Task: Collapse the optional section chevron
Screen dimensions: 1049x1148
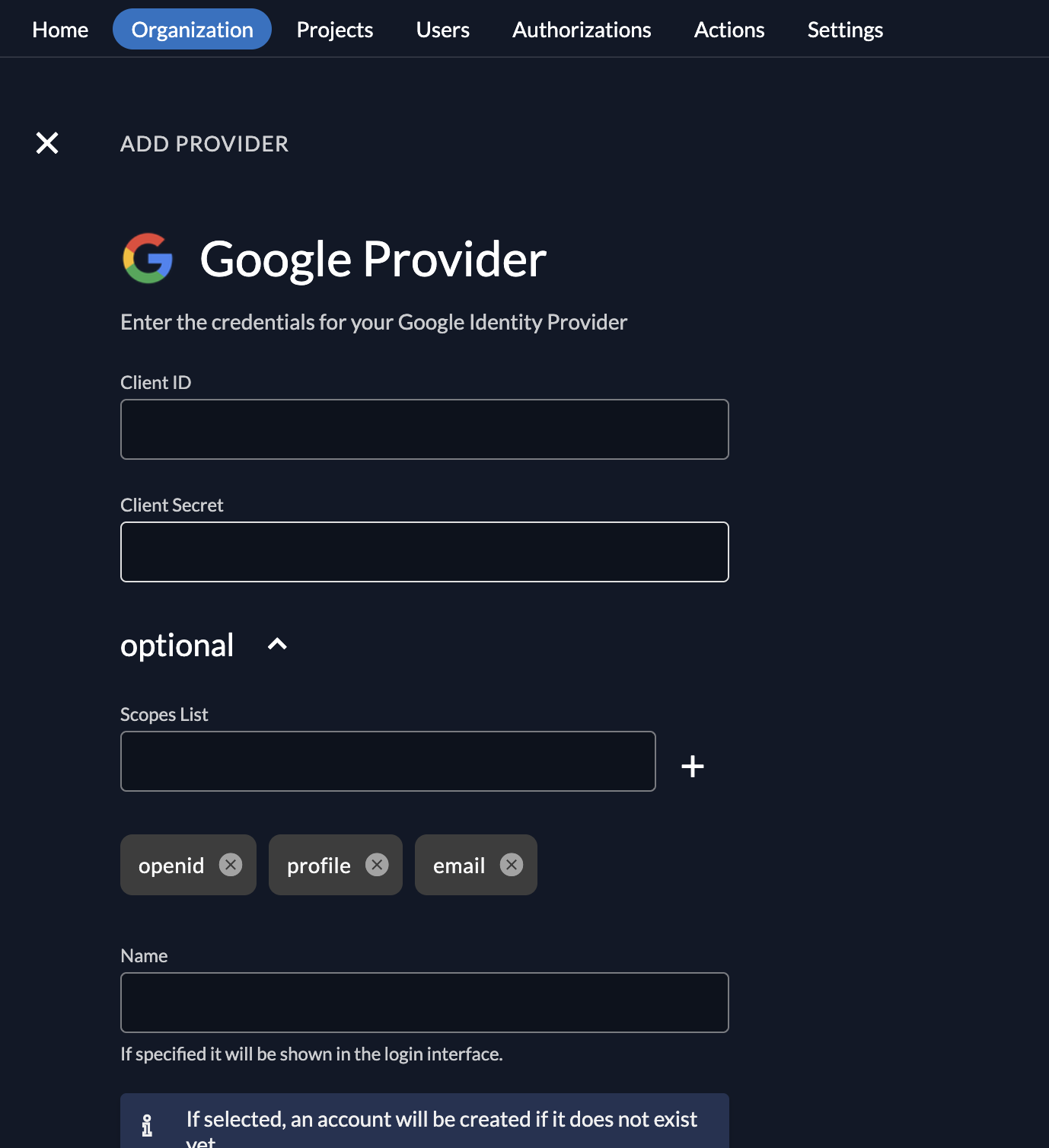Action: coord(277,644)
